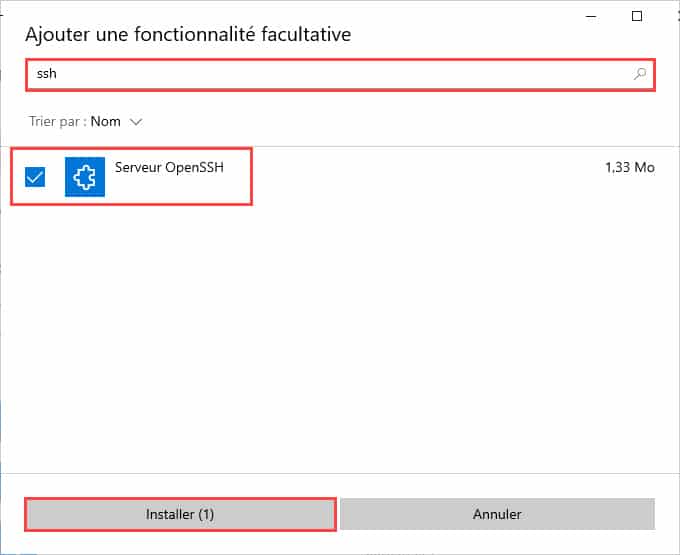Click the Ajouter une fonctionnalité facultative heading
The image size is (680, 555).
pos(188,34)
